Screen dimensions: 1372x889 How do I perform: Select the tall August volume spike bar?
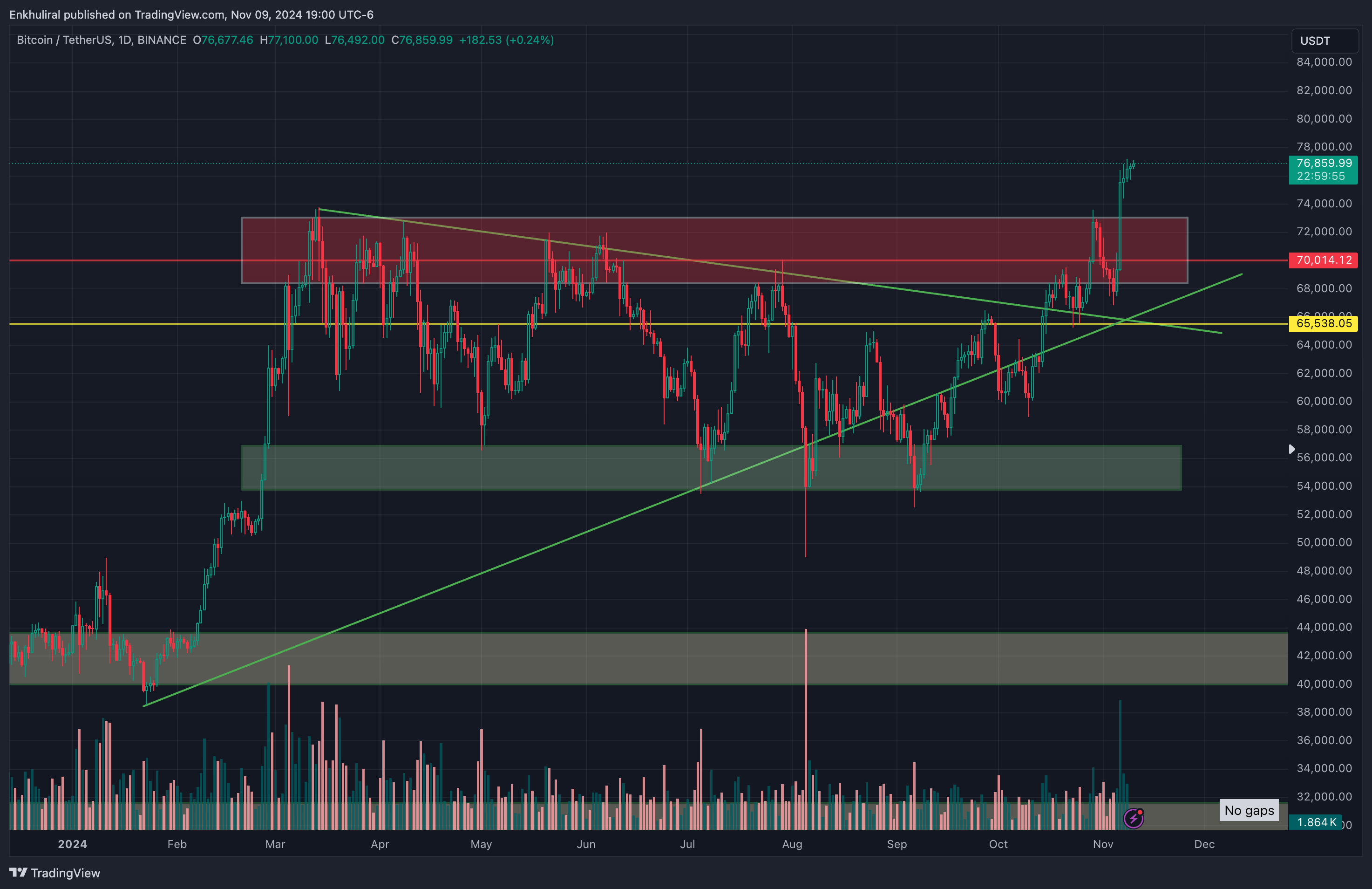[805, 721]
